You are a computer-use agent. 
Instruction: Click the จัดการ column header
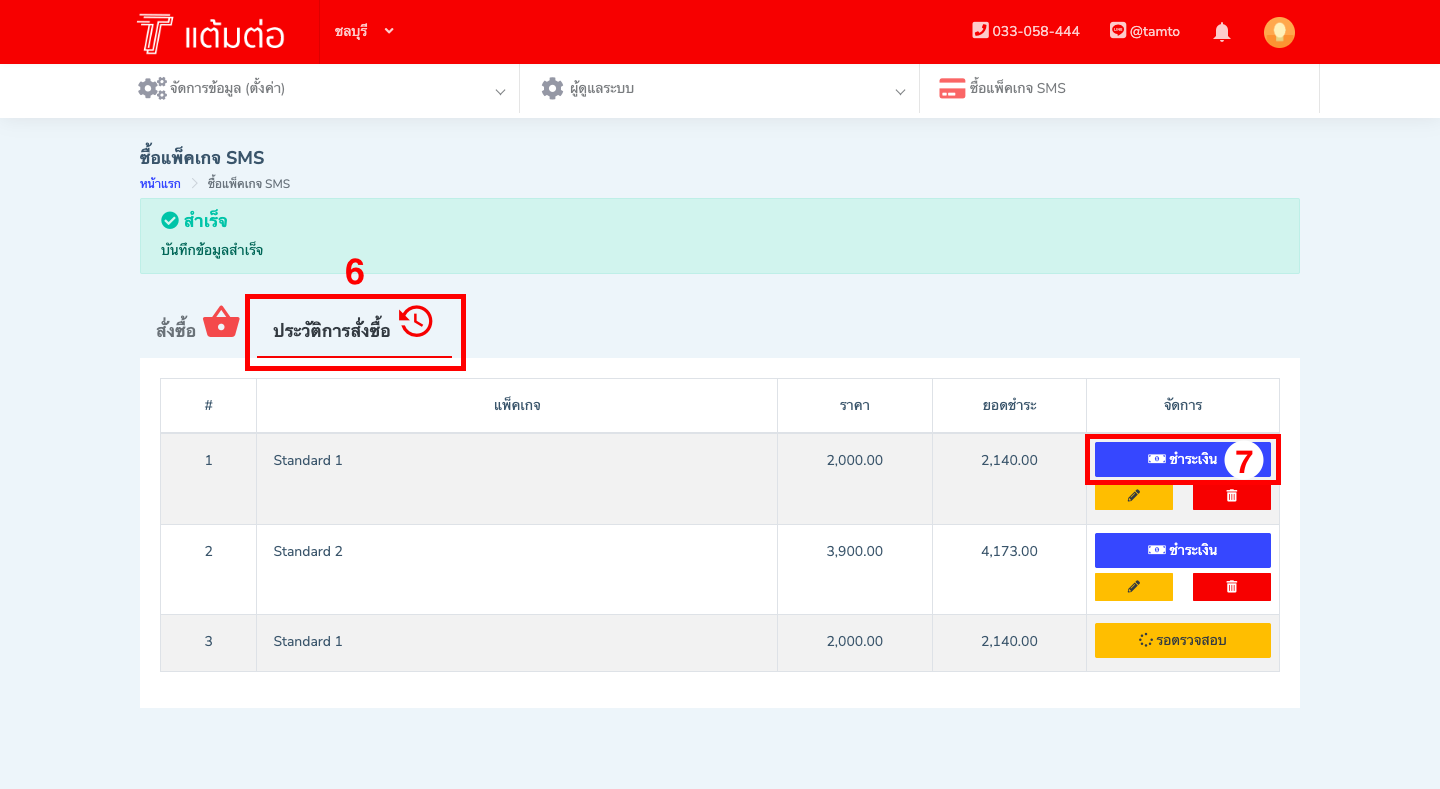tap(1183, 405)
